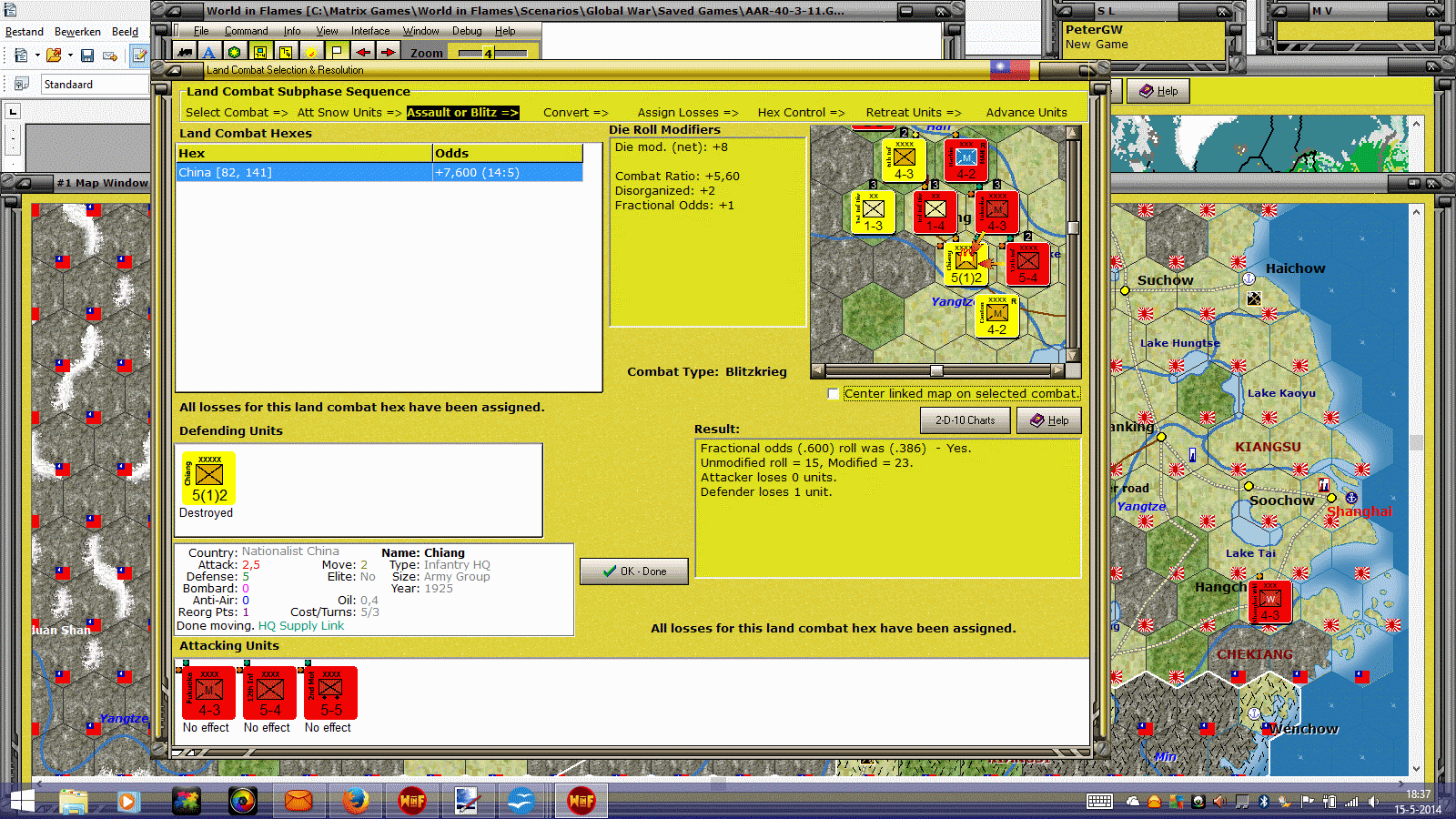1456x819 pixels.
Task: Click the blue letter A toolbar icon
Action: point(209,53)
